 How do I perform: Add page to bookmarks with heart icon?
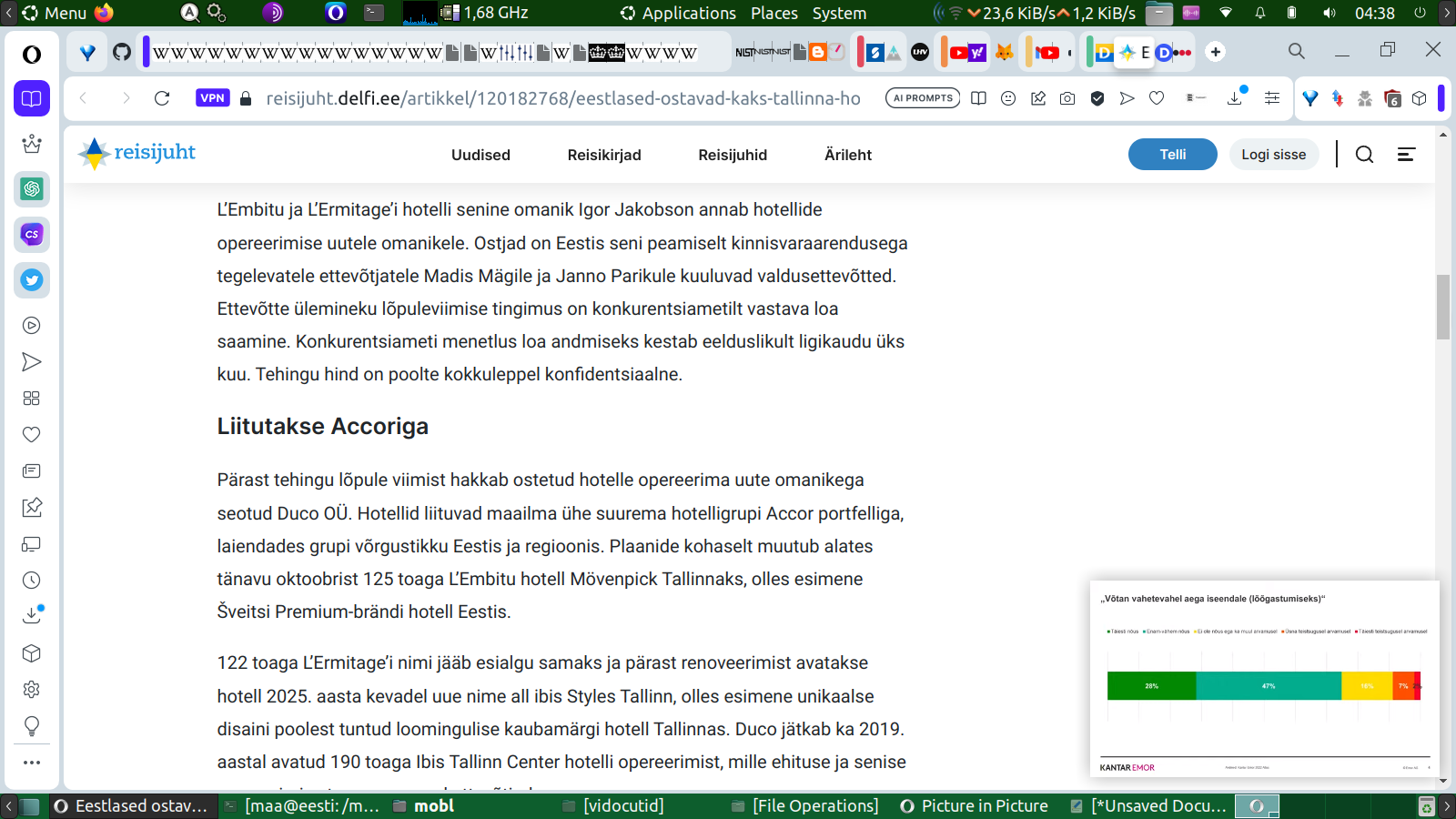pyautogui.click(x=1157, y=98)
